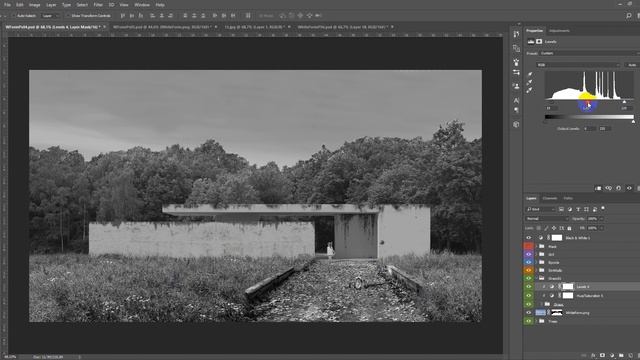Open the Normal blend mode dropdown

(546, 219)
